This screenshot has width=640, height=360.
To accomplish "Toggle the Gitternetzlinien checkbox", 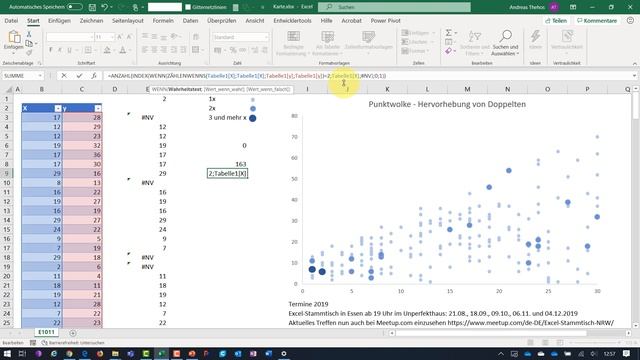I will 188,7.
